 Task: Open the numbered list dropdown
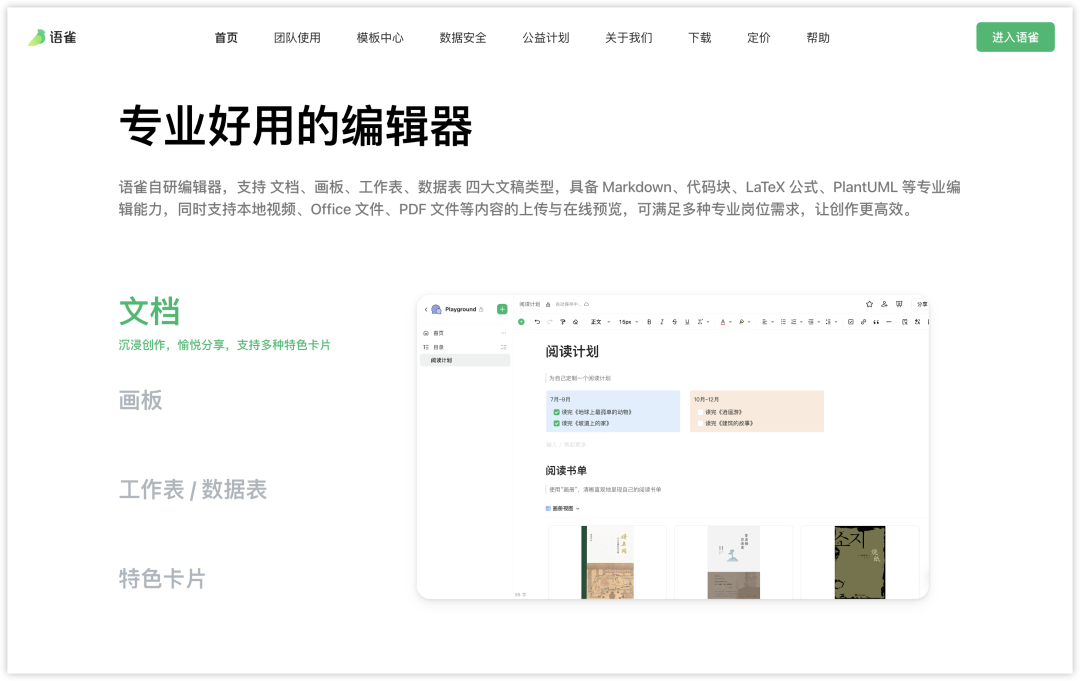coord(798,322)
